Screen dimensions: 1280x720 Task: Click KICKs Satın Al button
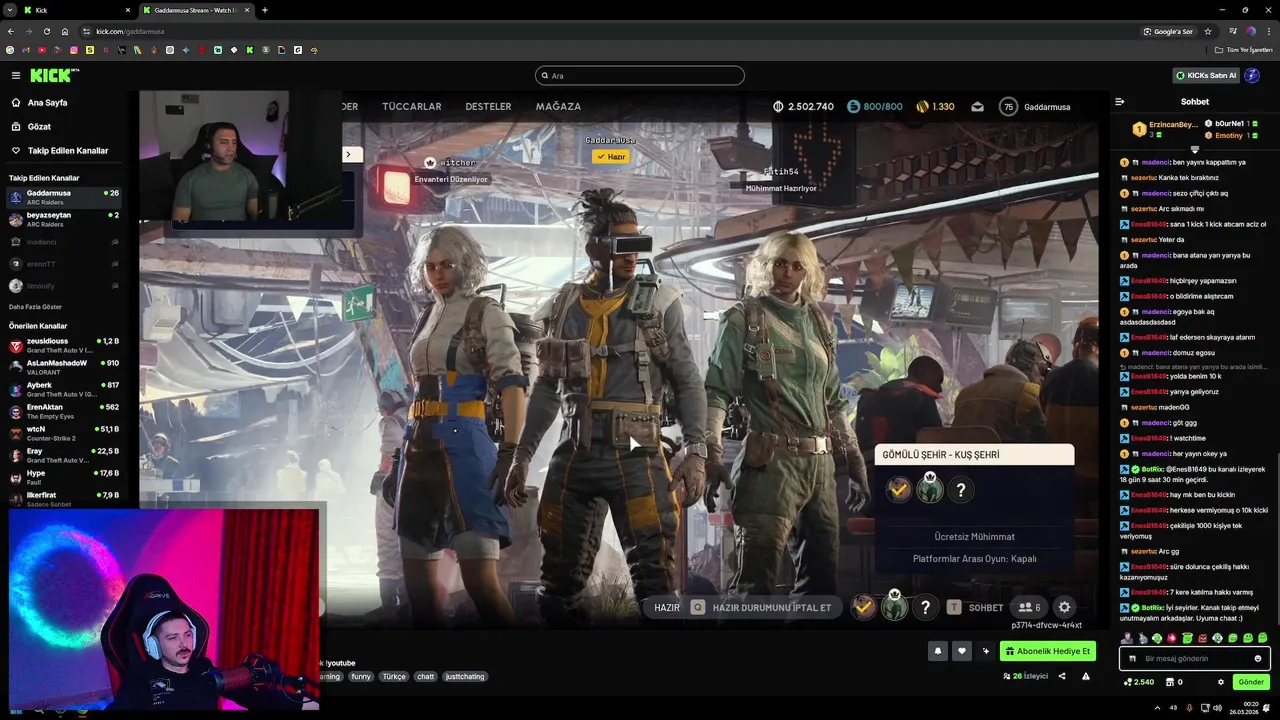pyautogui.click(x=1206, y=75)
